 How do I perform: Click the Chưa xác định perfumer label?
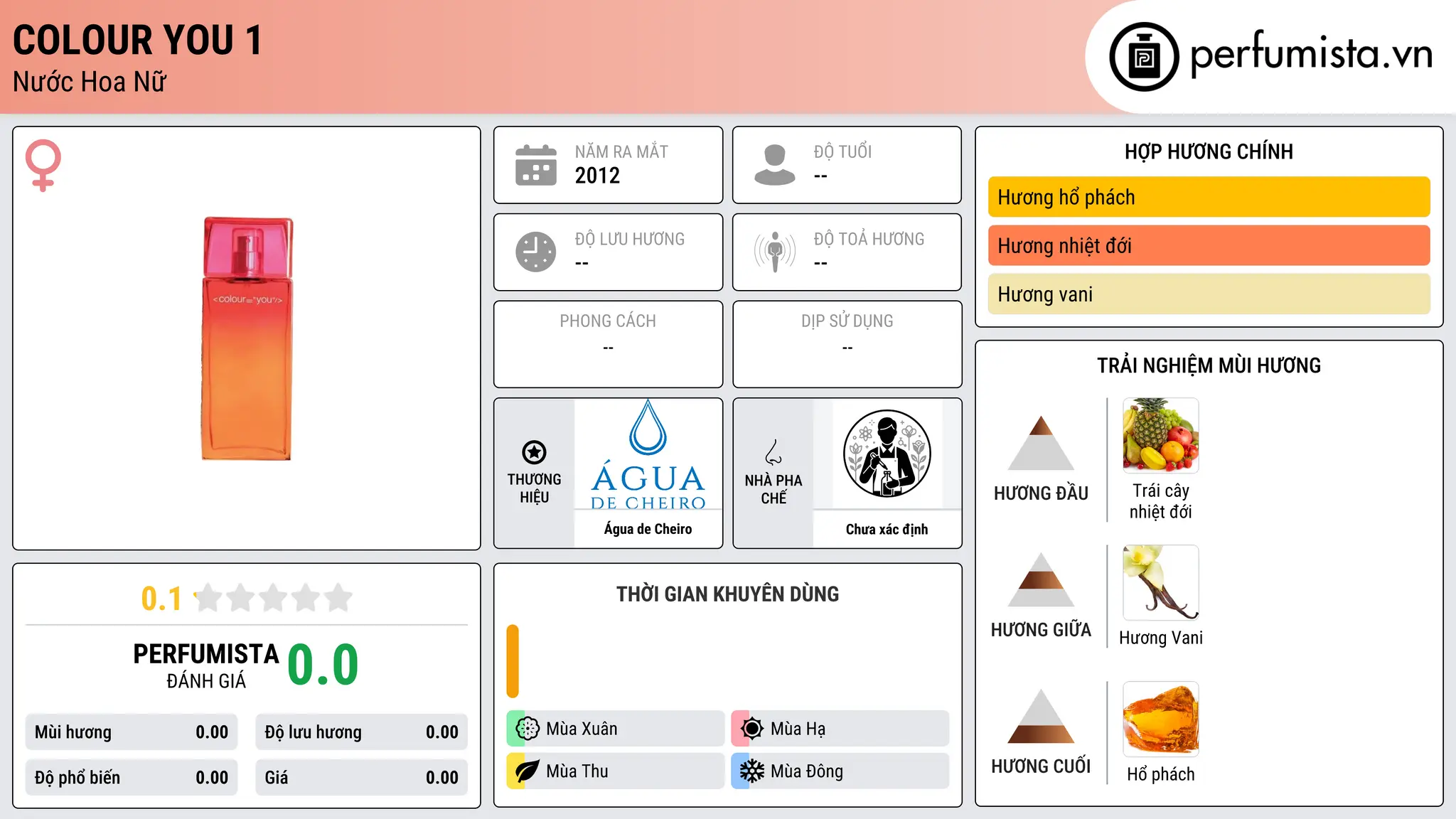coord(887,529)
